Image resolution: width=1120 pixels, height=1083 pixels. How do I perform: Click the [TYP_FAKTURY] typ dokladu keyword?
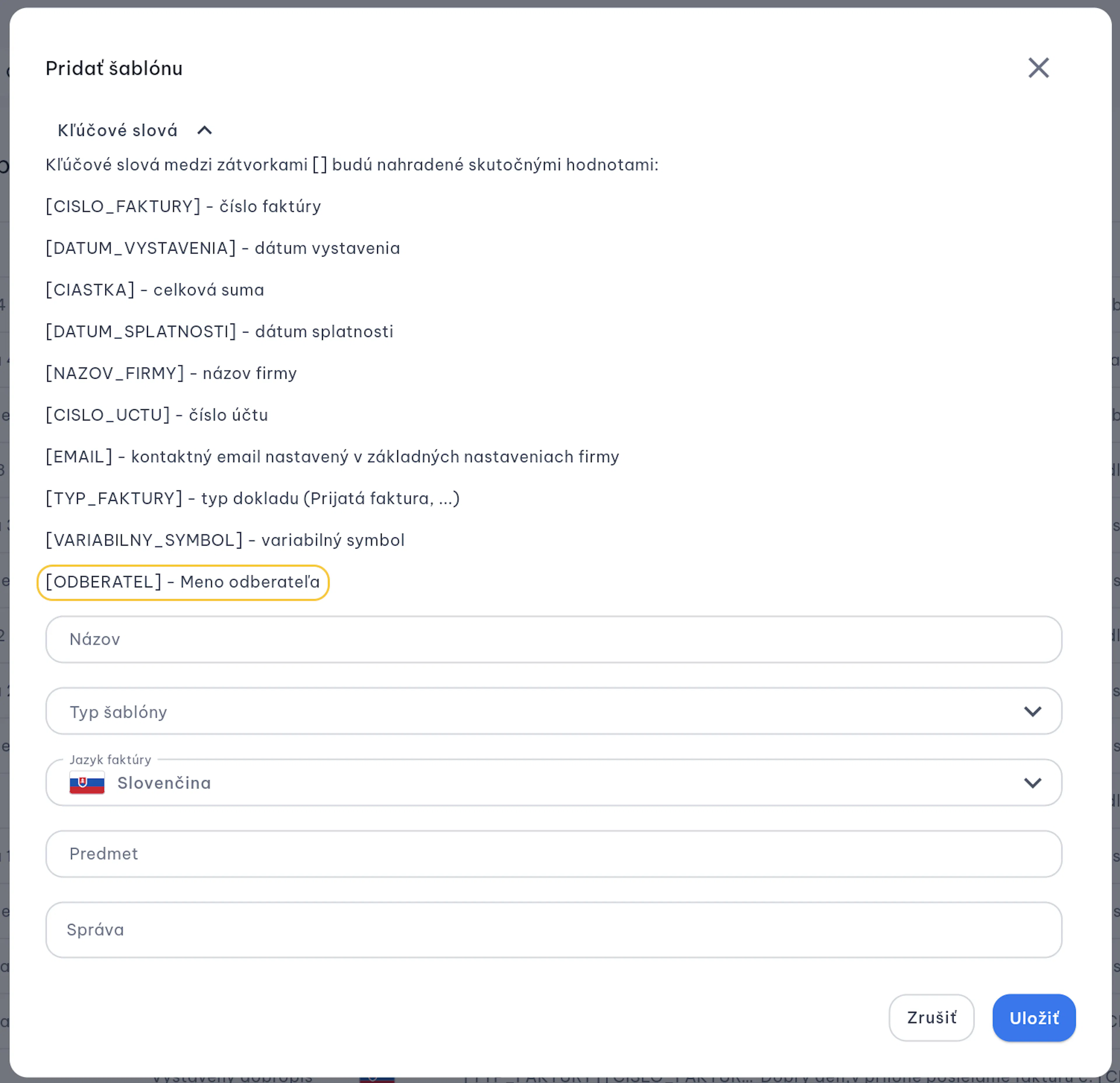(x=253, y=498)
